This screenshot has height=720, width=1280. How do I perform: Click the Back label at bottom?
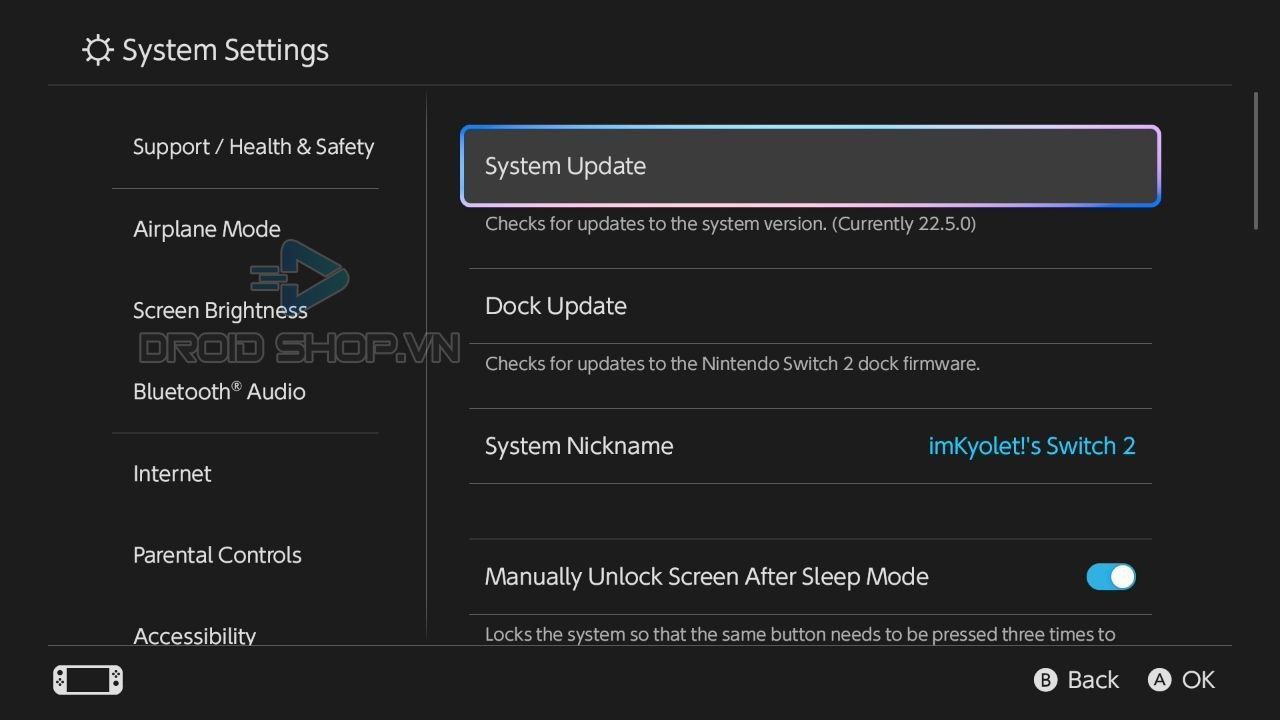(x=1093, y=680)
